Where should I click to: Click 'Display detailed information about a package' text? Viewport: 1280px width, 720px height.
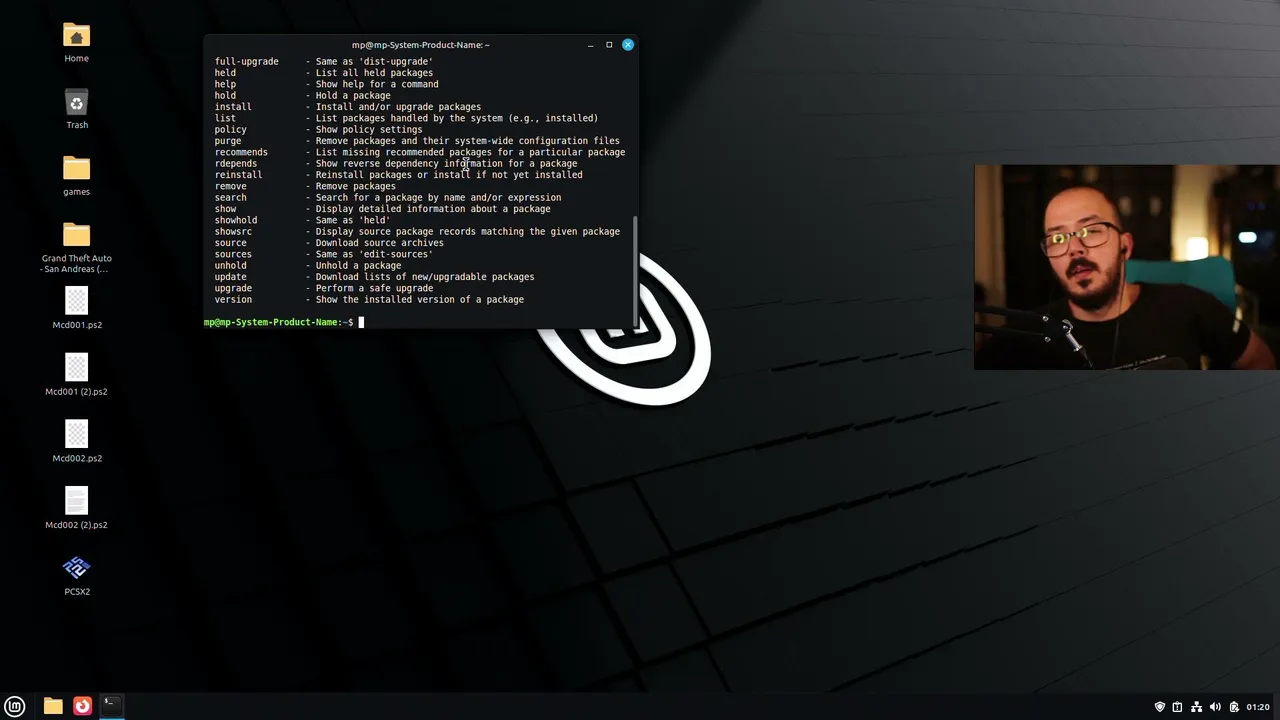coord(433,209)
